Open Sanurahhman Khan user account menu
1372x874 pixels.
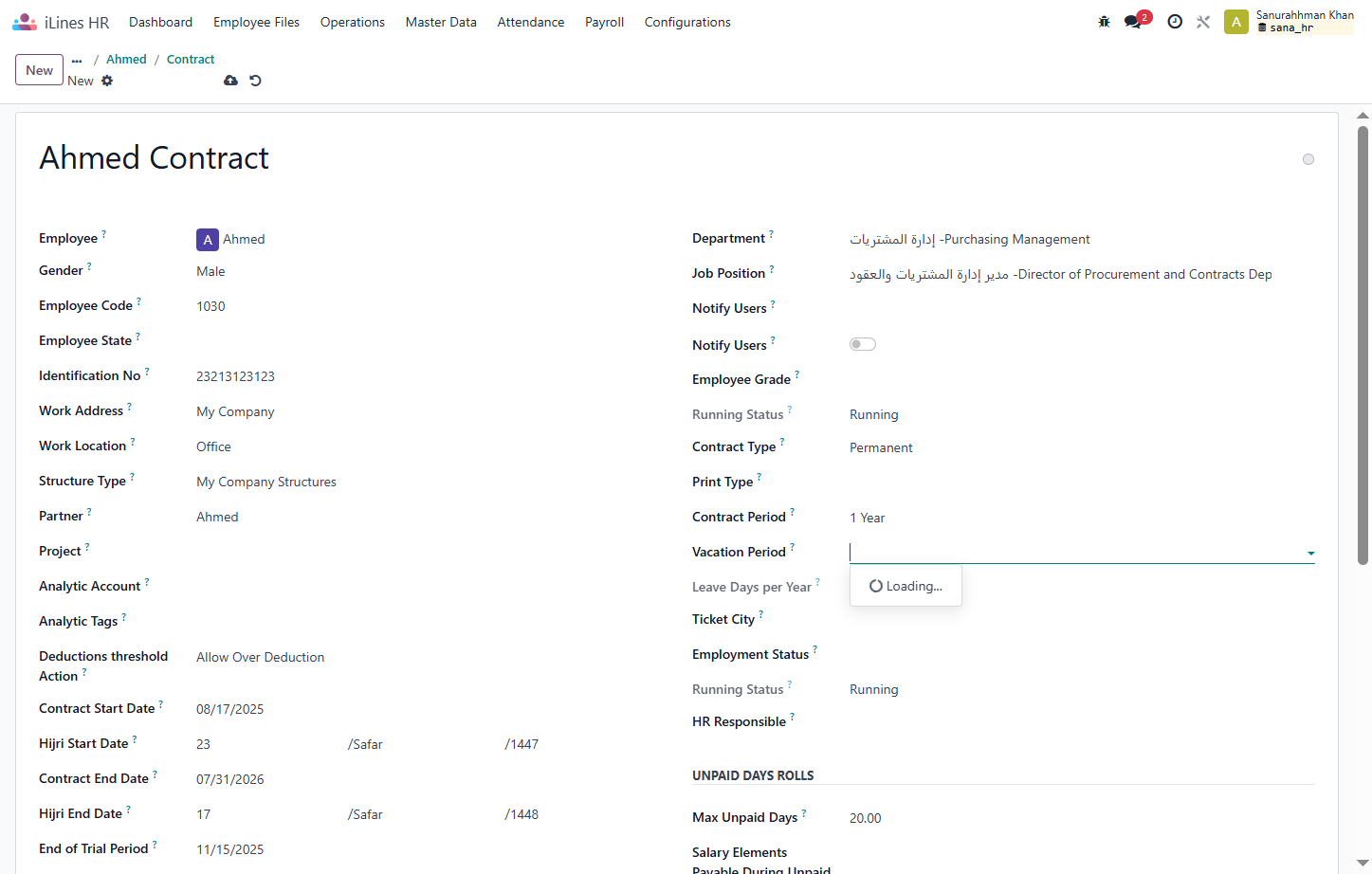tap(1289, 22)
